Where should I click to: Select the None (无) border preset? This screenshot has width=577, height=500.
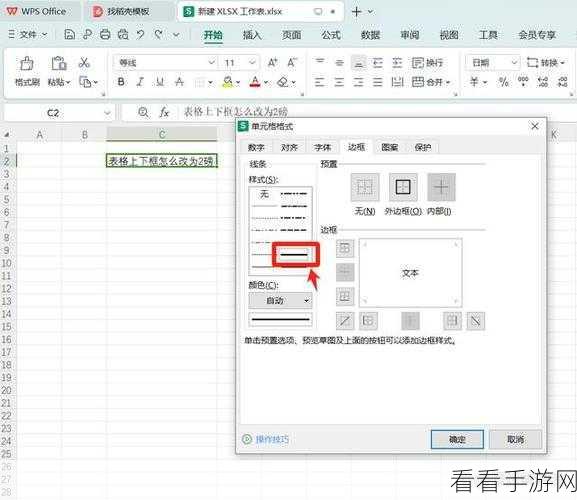(x=365, y=188)
